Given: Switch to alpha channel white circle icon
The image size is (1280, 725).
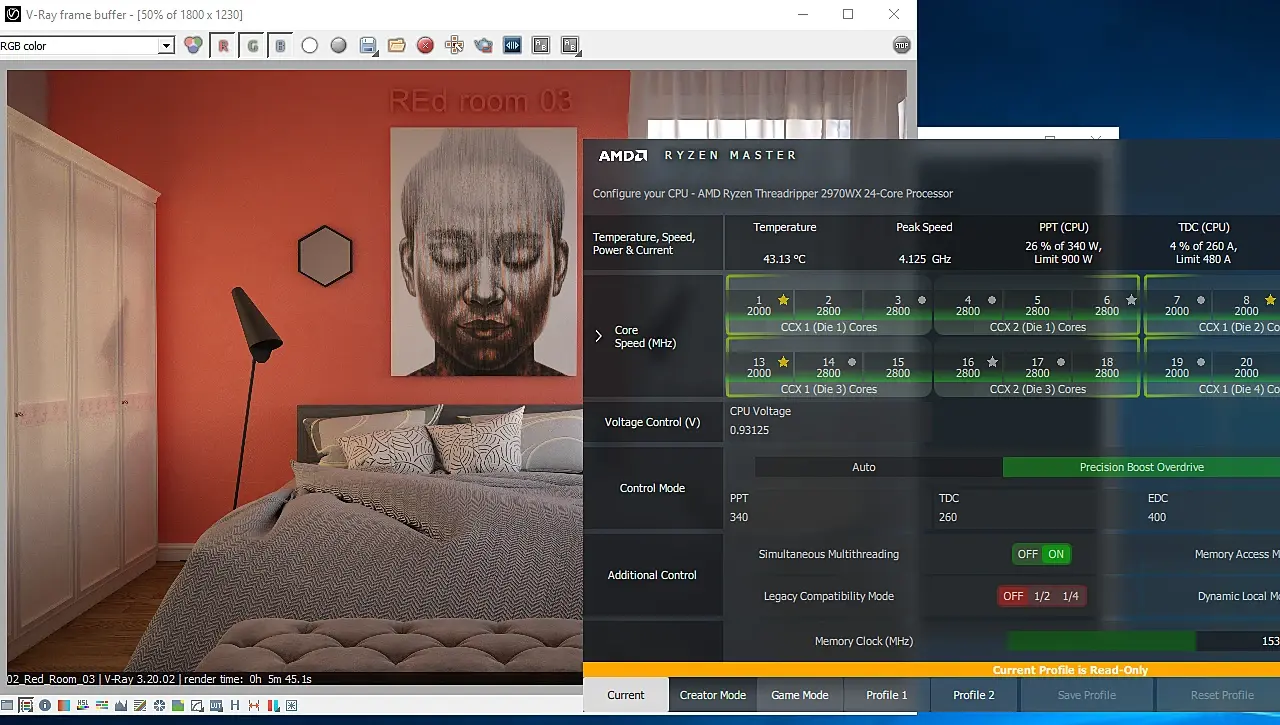Looking at the screenshot, I should tap(309, 45).
